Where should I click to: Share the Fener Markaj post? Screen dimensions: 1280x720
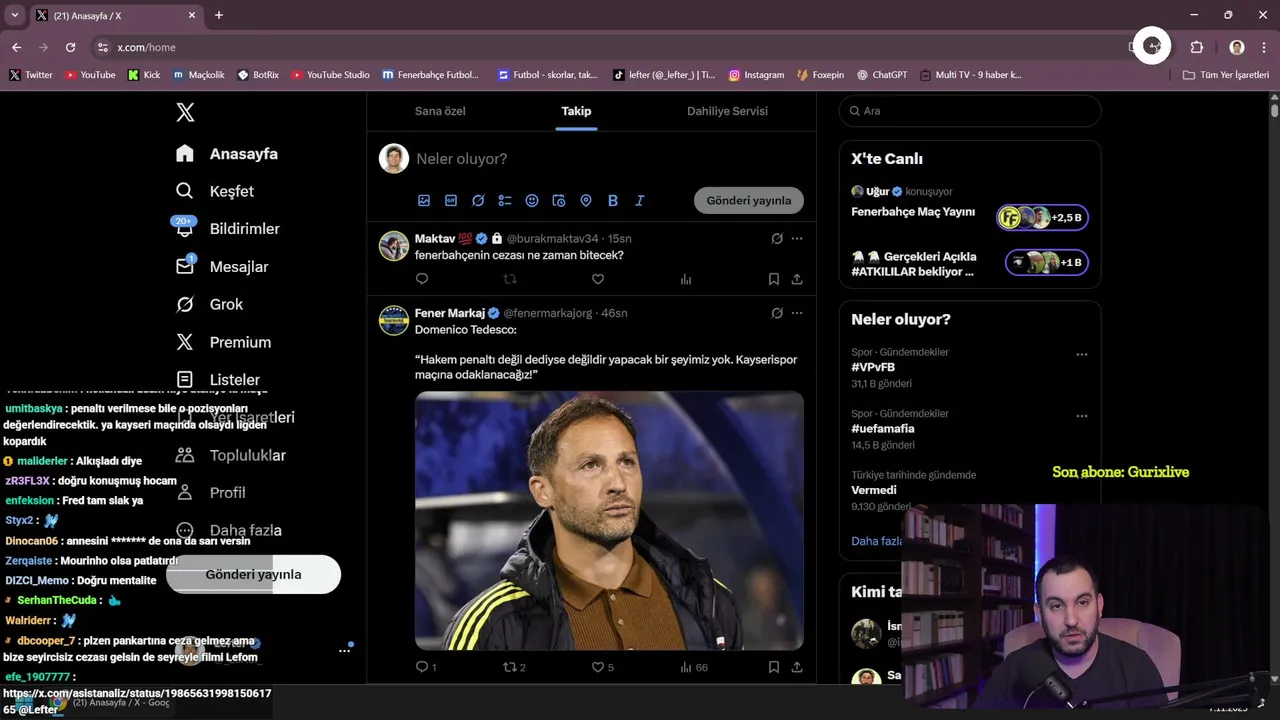click(x=797, y=667)
